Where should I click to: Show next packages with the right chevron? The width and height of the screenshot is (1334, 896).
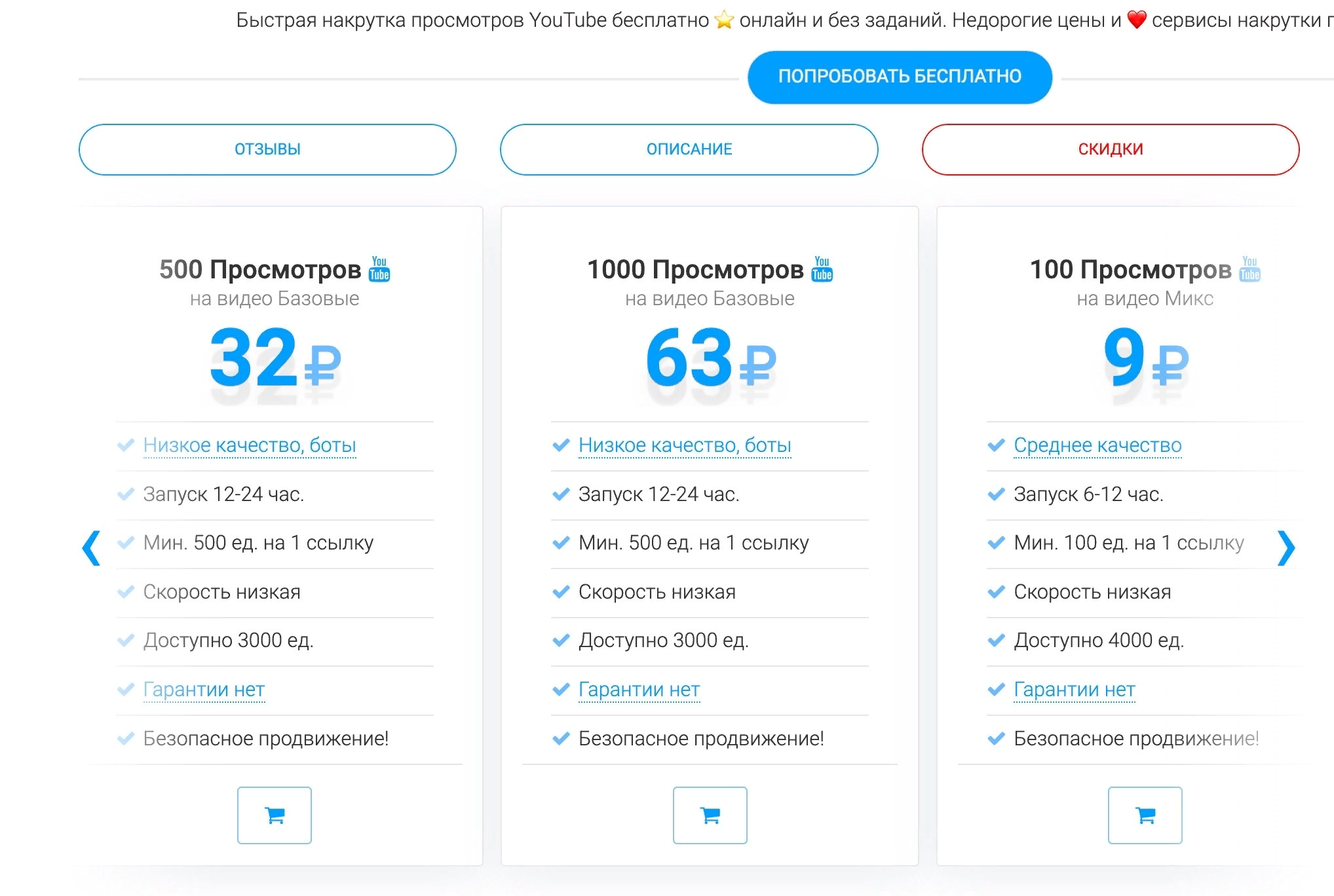pos(1286,548)
